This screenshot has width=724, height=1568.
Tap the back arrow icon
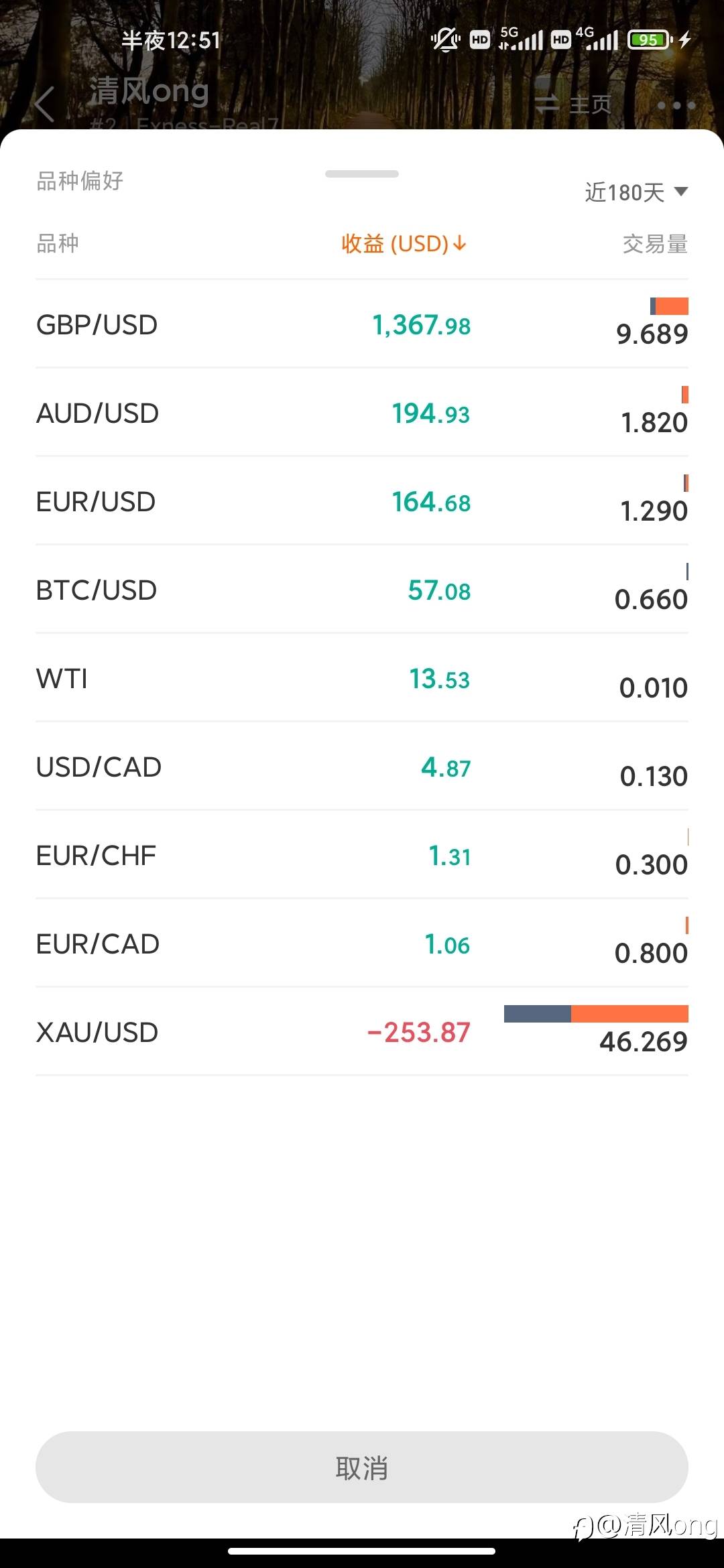point(44,105)
